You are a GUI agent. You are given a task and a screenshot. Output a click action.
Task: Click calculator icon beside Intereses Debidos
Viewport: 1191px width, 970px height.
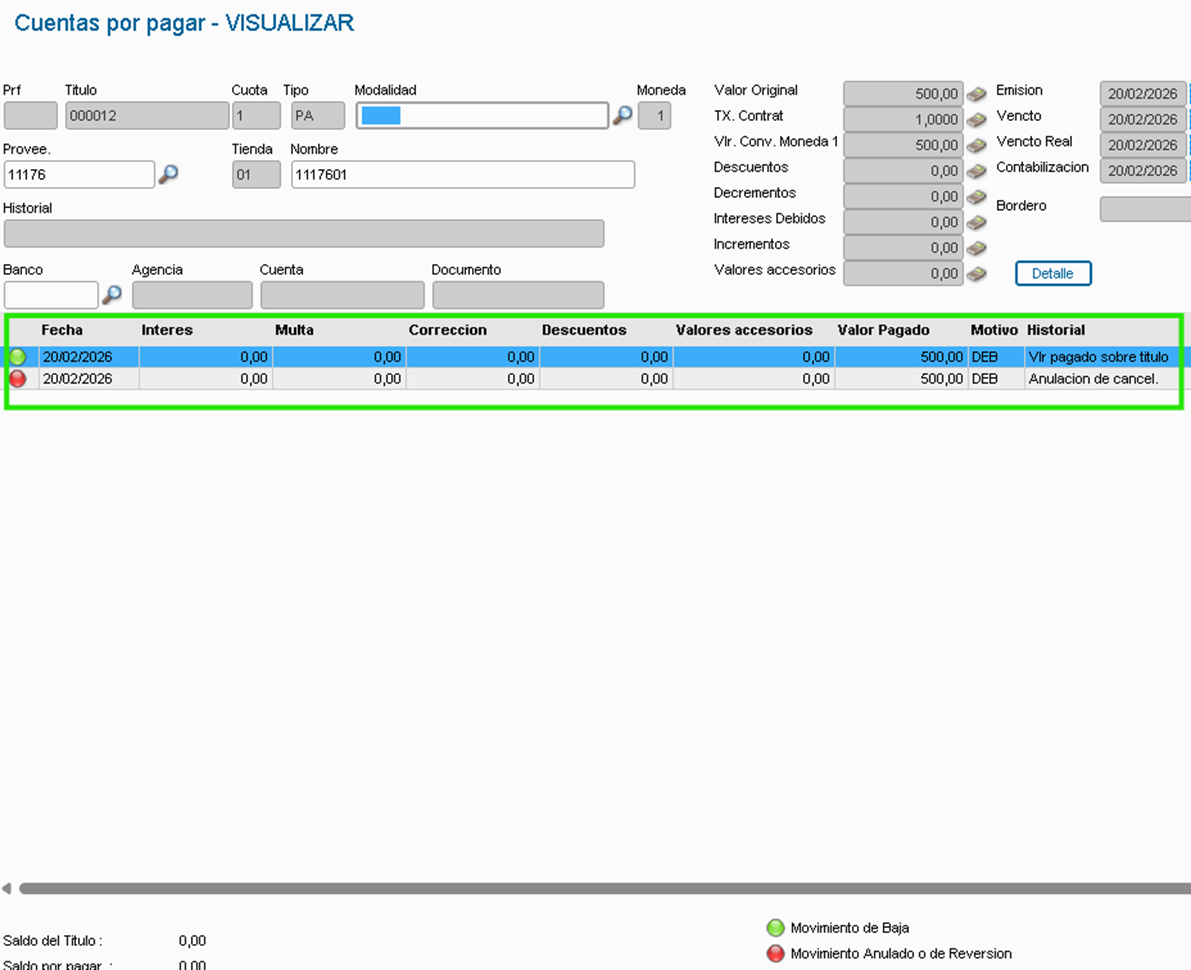tap(977, 223)
